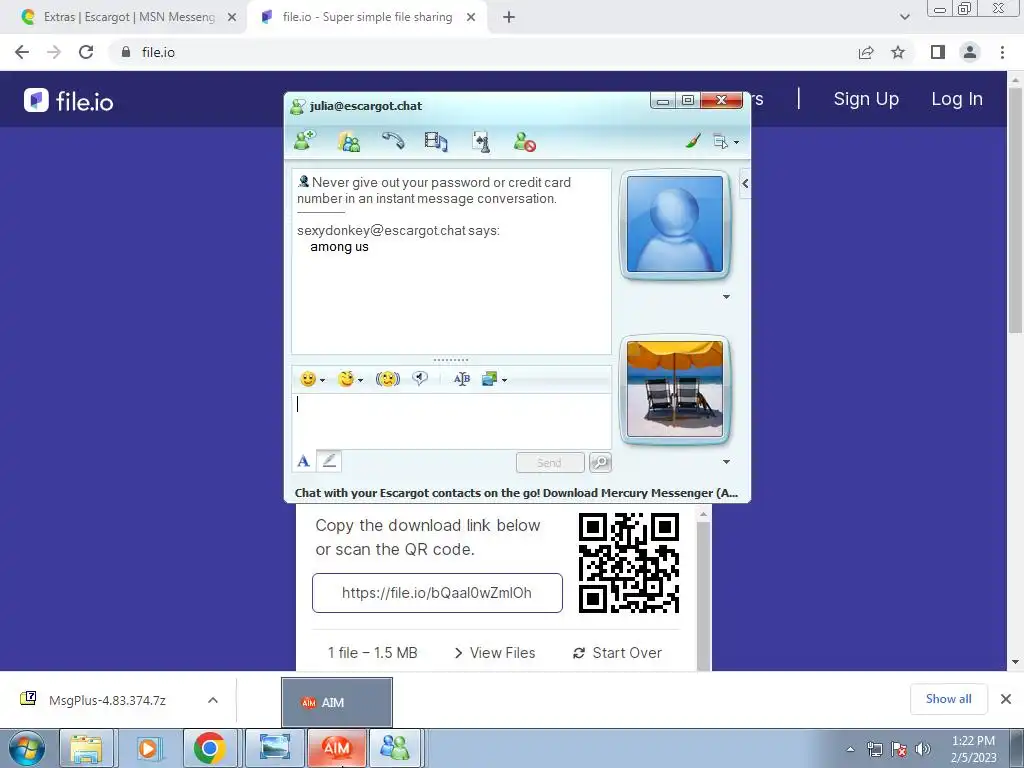This screenshot has width=1024, height=768.
Task: Open a new browser tab
Action: (x=509, y=18)
